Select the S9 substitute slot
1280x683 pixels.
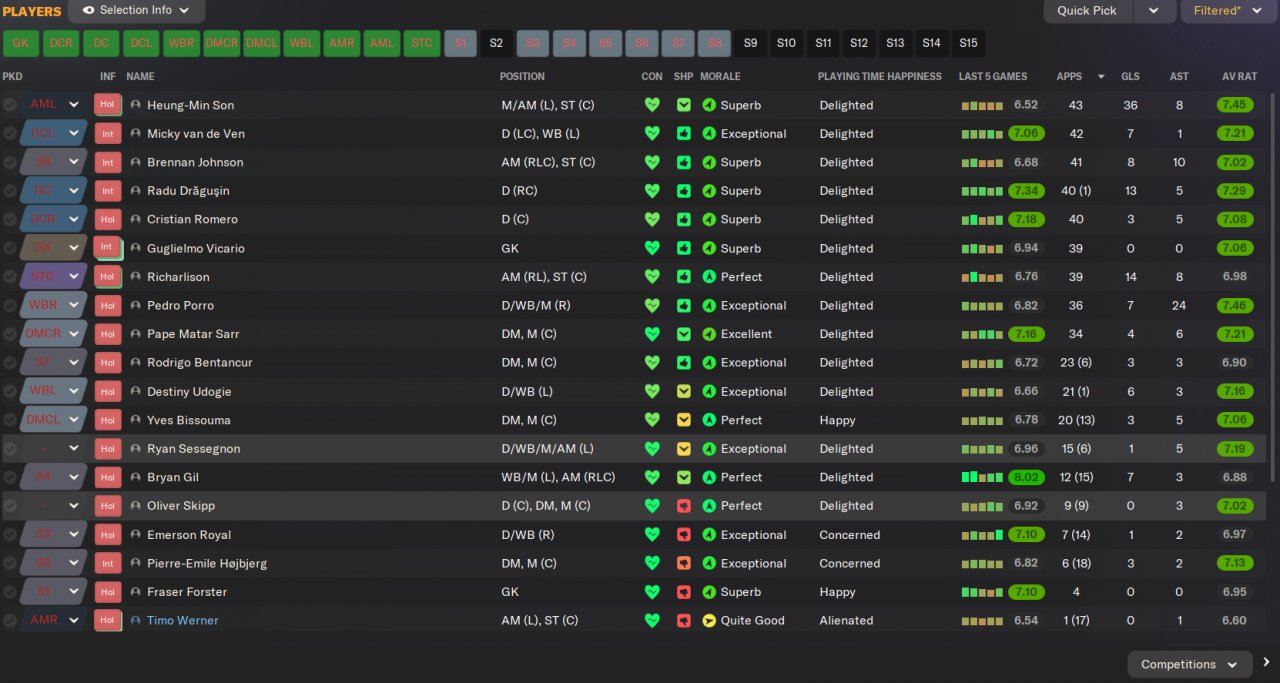tap(751, 43)
